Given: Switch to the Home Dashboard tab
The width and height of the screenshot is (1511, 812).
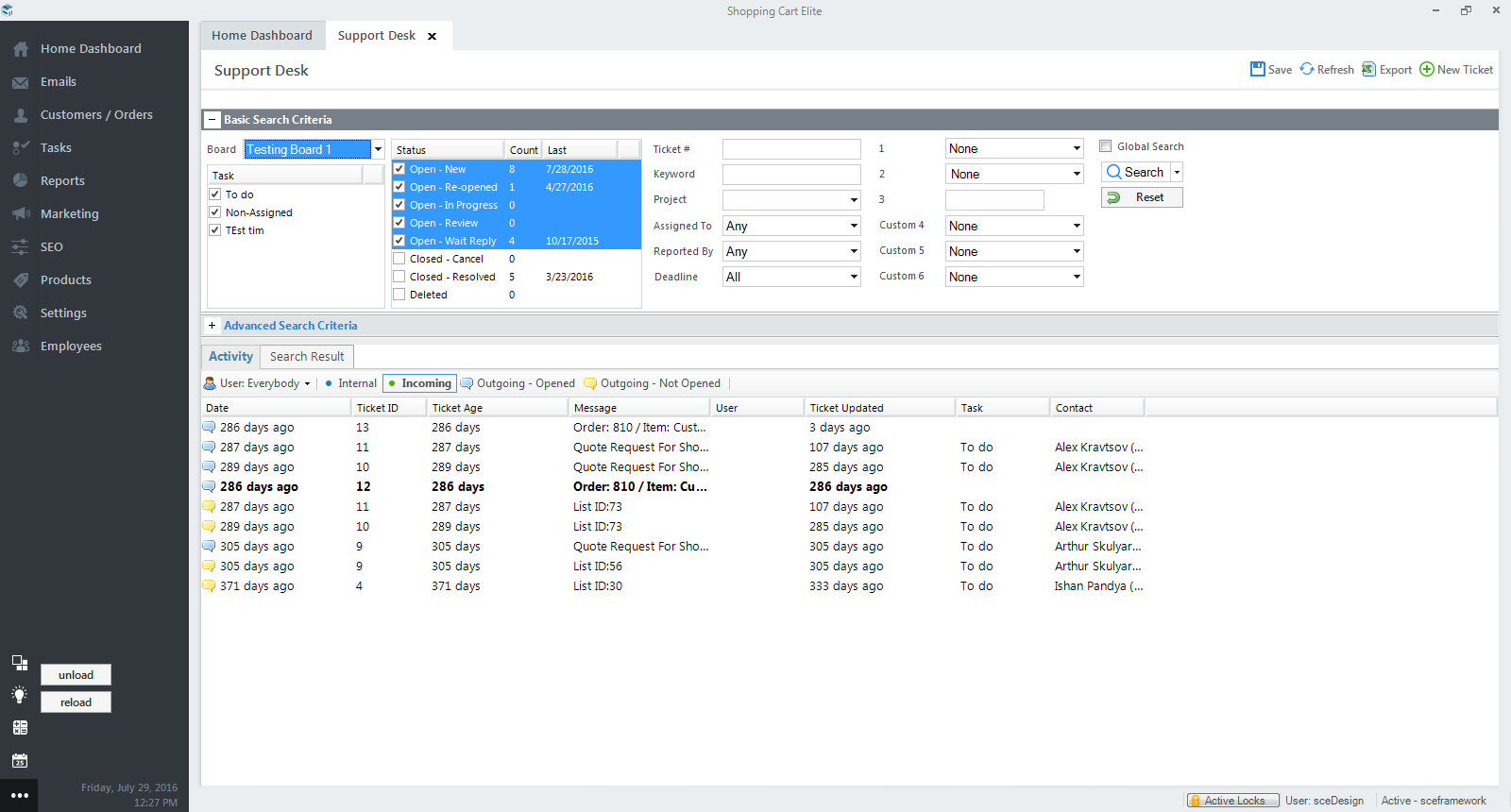Looking at the screenshot, I should click(262, 36).
